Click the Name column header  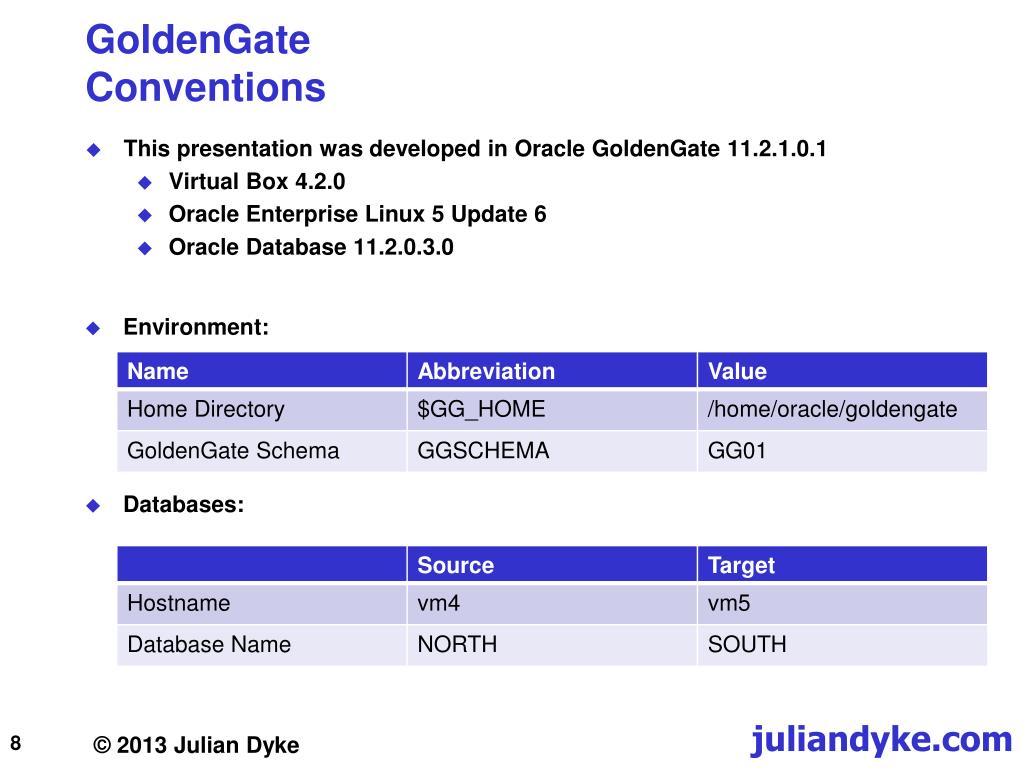[262, 370]
